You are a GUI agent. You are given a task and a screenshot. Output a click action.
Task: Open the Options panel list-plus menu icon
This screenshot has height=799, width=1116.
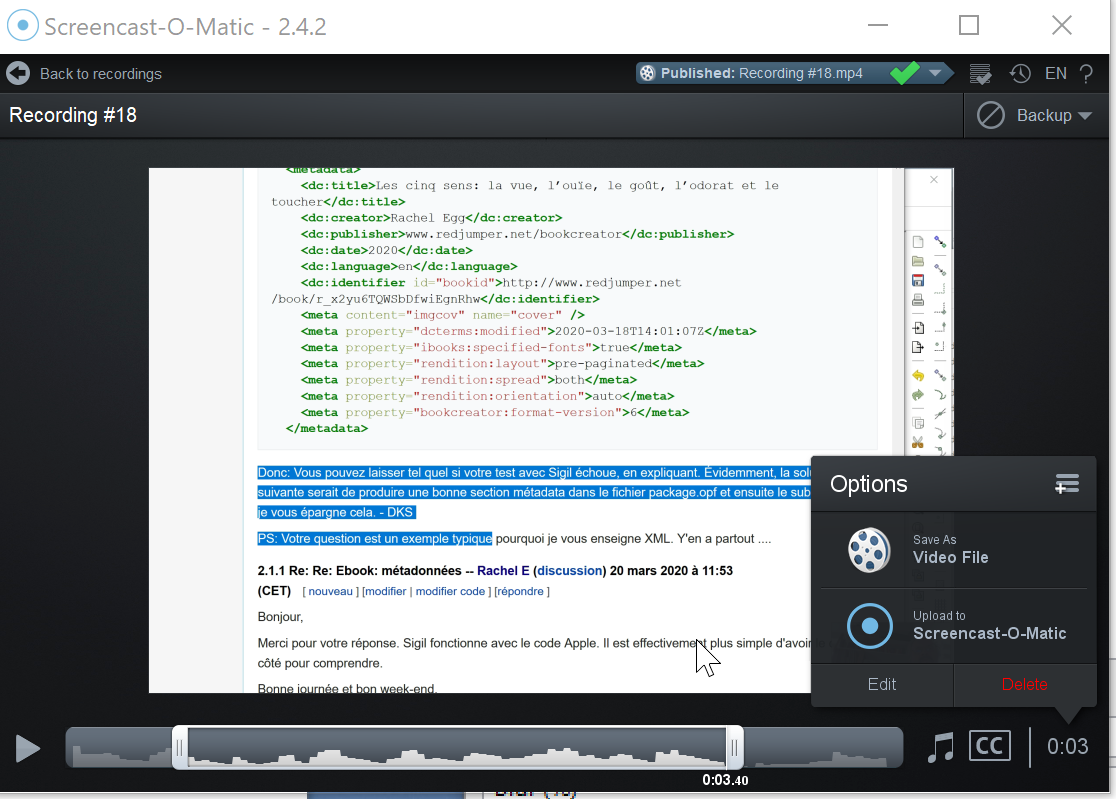pyautogui.click(x=1067, y=484)
